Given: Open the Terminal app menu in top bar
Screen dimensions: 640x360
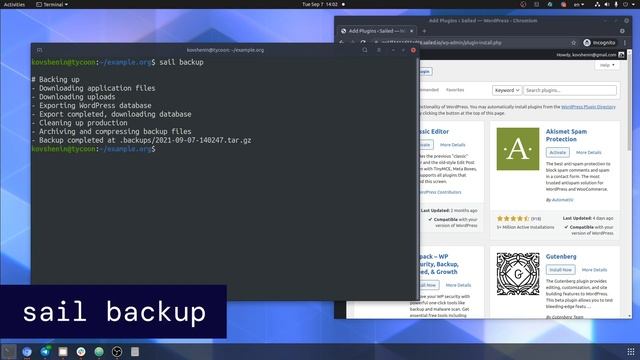Looking at the screenshot, I should [x=52, y=4].
